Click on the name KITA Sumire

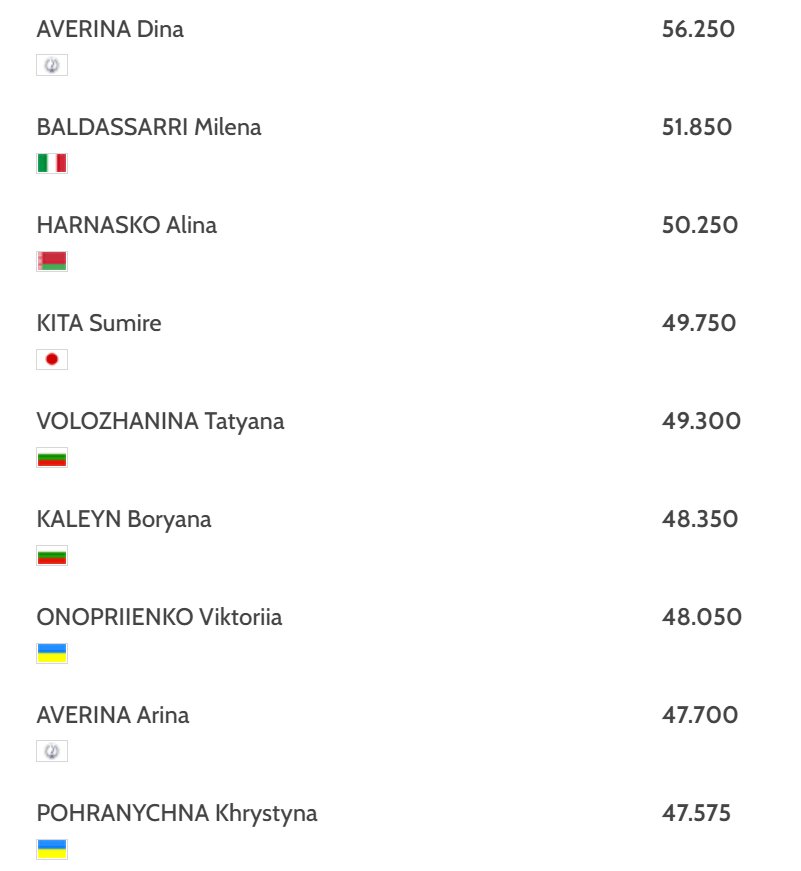point(99,323)
